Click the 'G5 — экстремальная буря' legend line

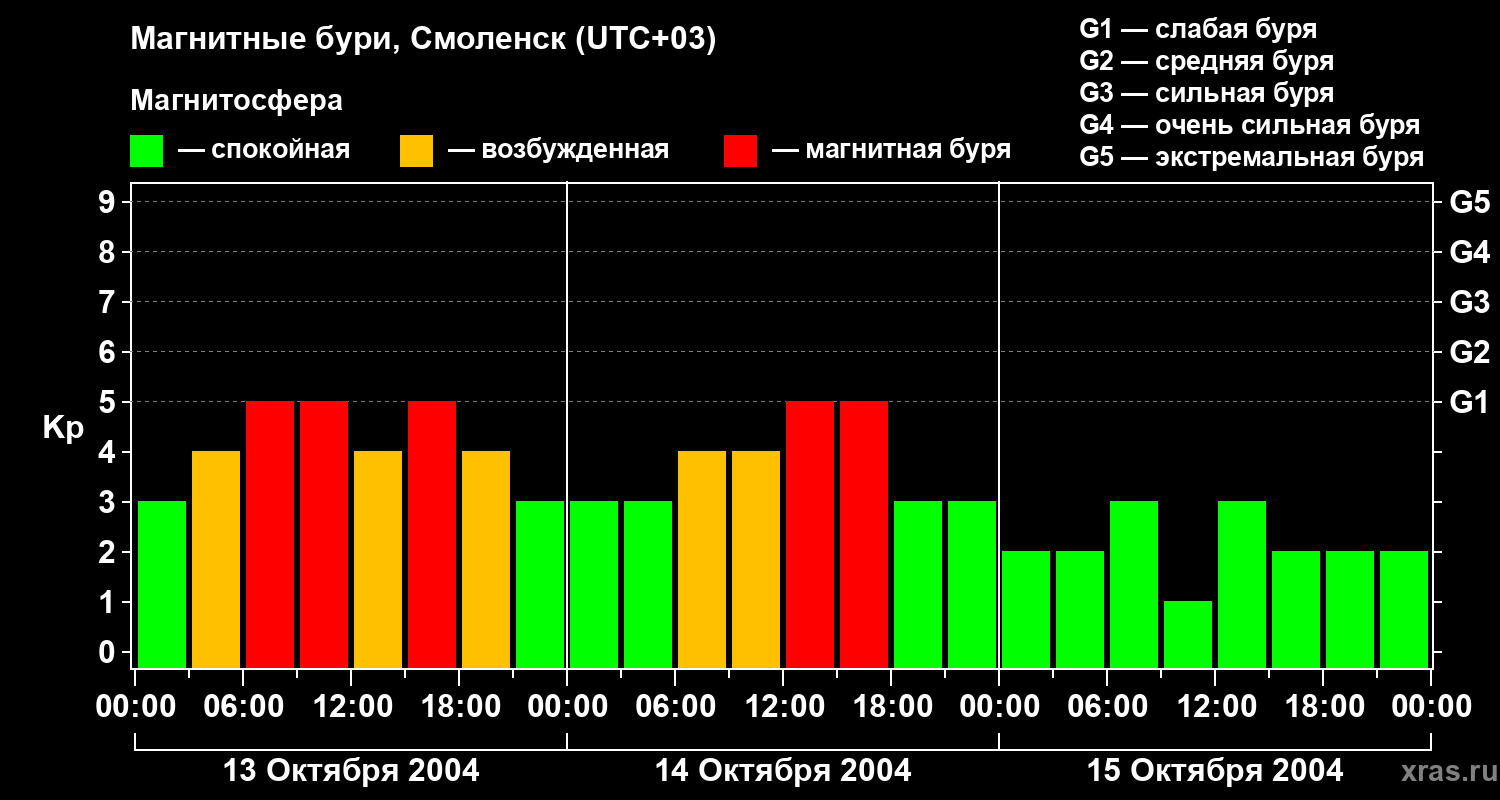pyautogui.click(x=1251, y=157)
